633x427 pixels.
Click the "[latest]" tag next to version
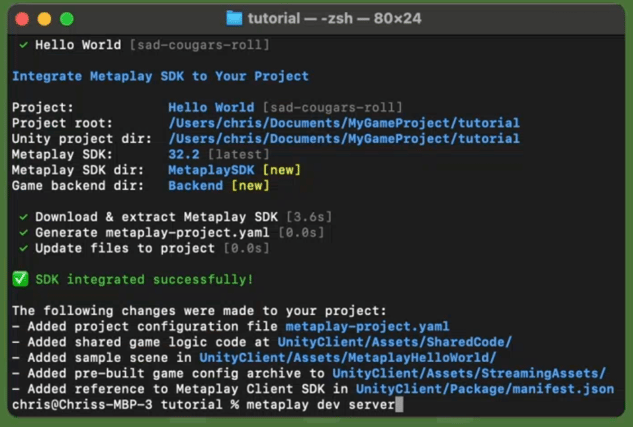[x=238, y=154]
